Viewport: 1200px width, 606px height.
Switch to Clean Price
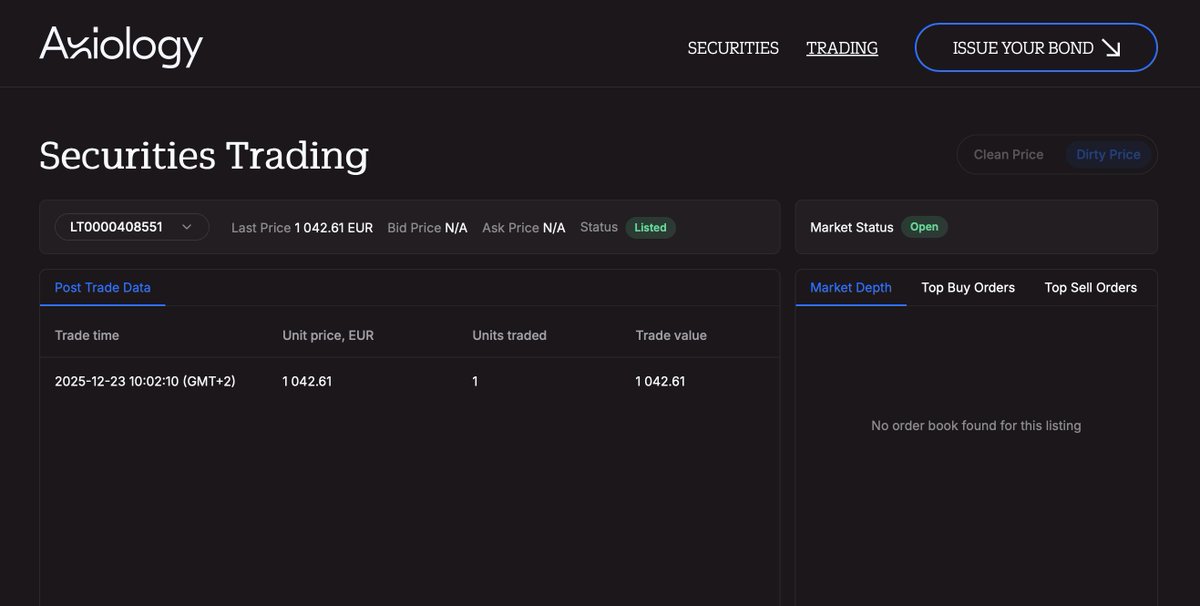click(x=1008, y=154)
